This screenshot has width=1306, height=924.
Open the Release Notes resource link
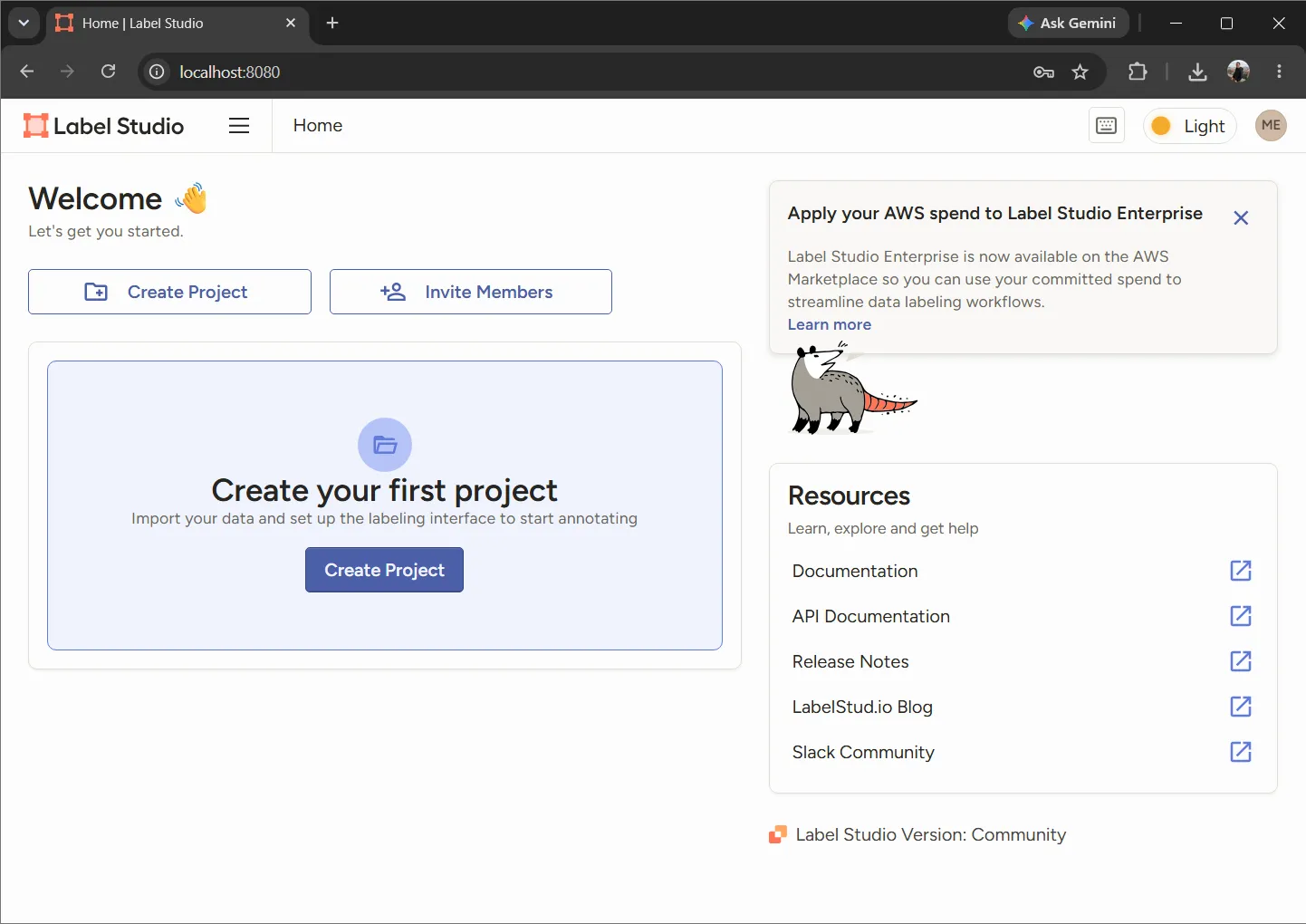(1023, 661)
